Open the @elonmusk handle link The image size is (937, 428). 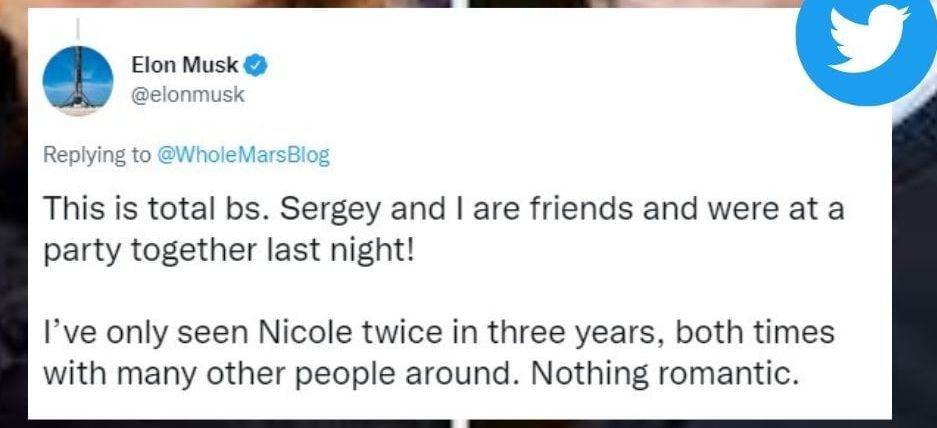tap(188, 94)
